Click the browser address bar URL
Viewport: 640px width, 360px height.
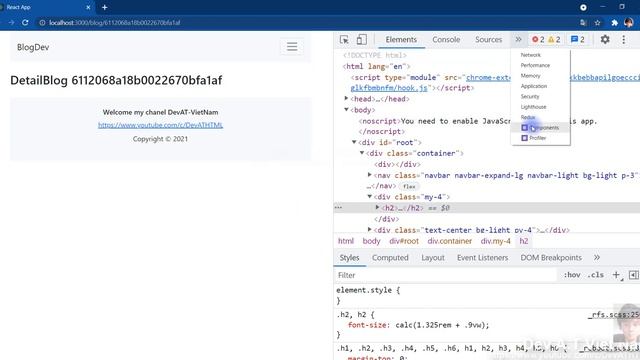115,22
